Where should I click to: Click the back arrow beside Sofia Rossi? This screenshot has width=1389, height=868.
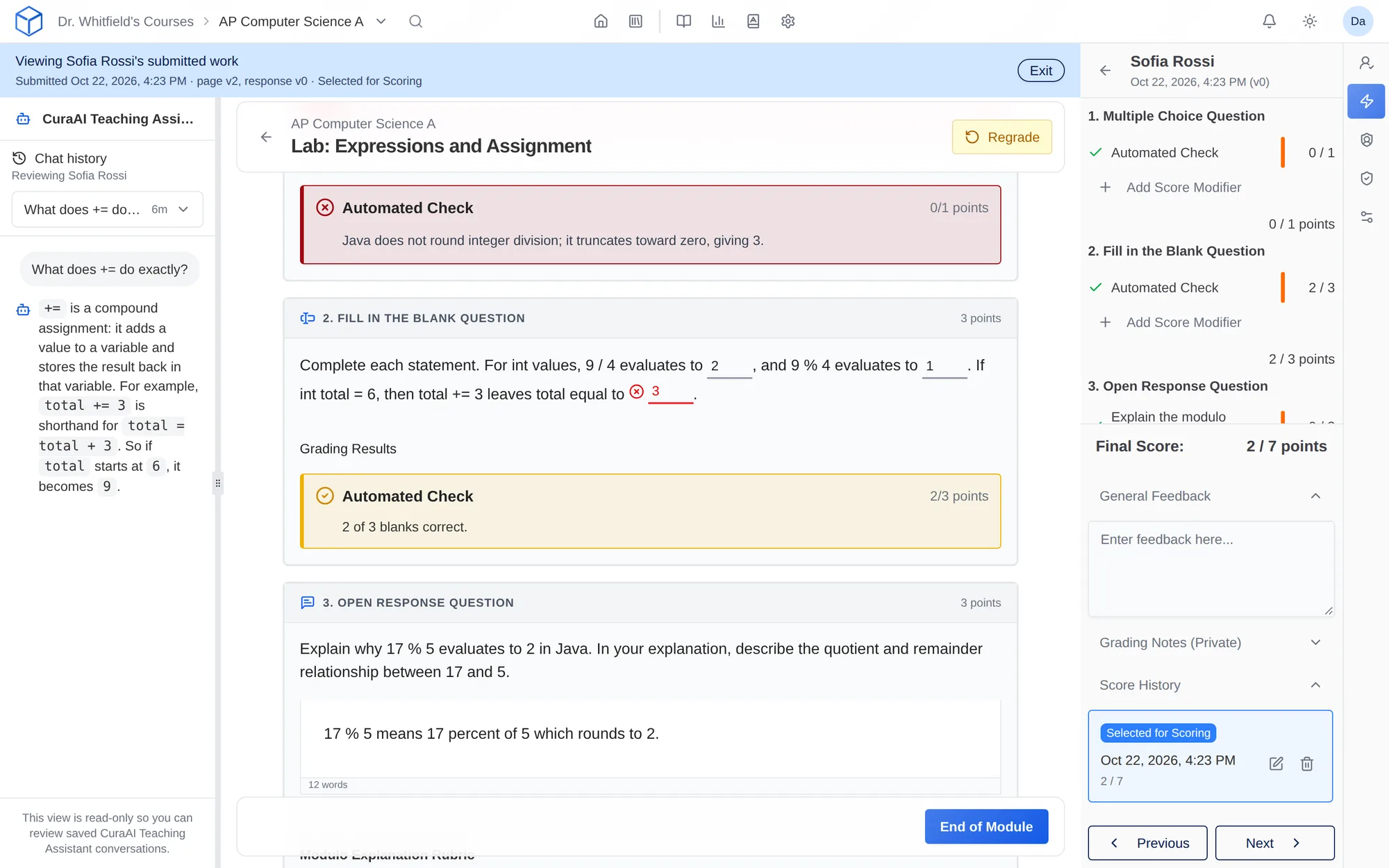point(1105,70)
